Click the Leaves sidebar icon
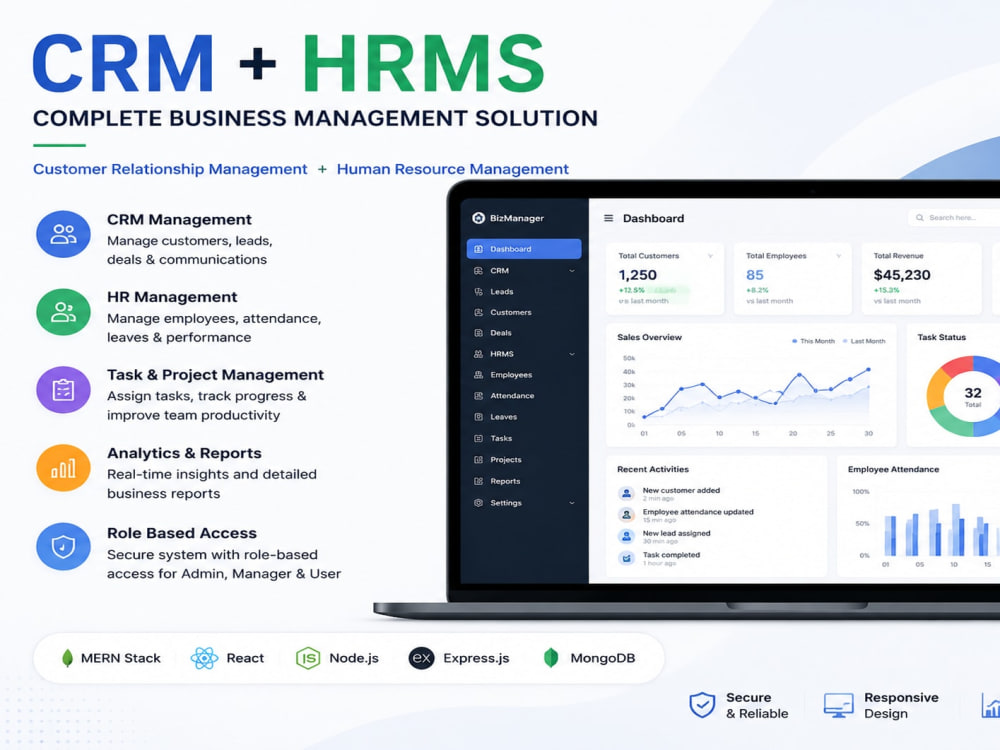1000x750 pixels. click(478, 417)
